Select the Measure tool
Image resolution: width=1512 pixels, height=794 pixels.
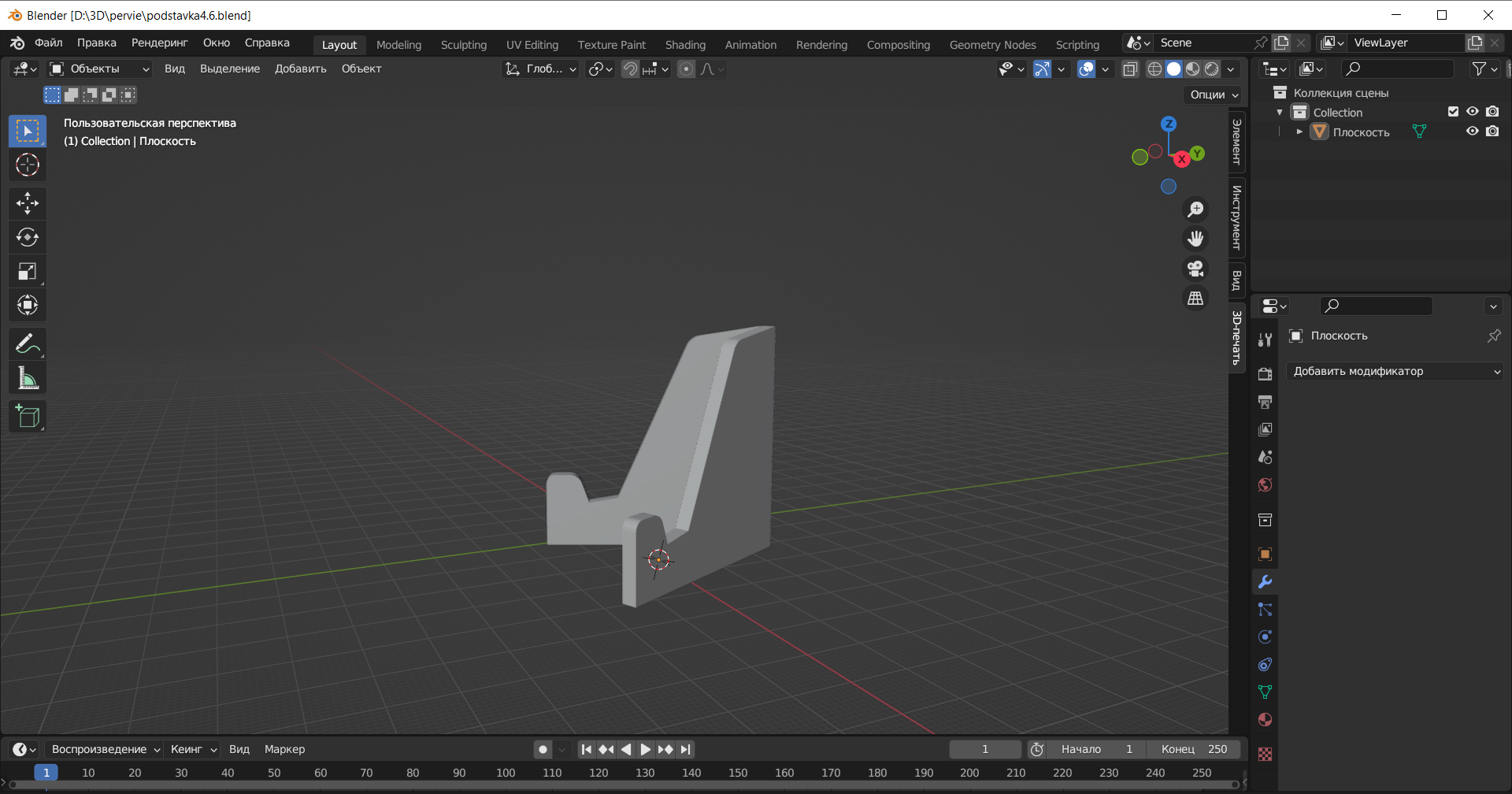[28, 378]
